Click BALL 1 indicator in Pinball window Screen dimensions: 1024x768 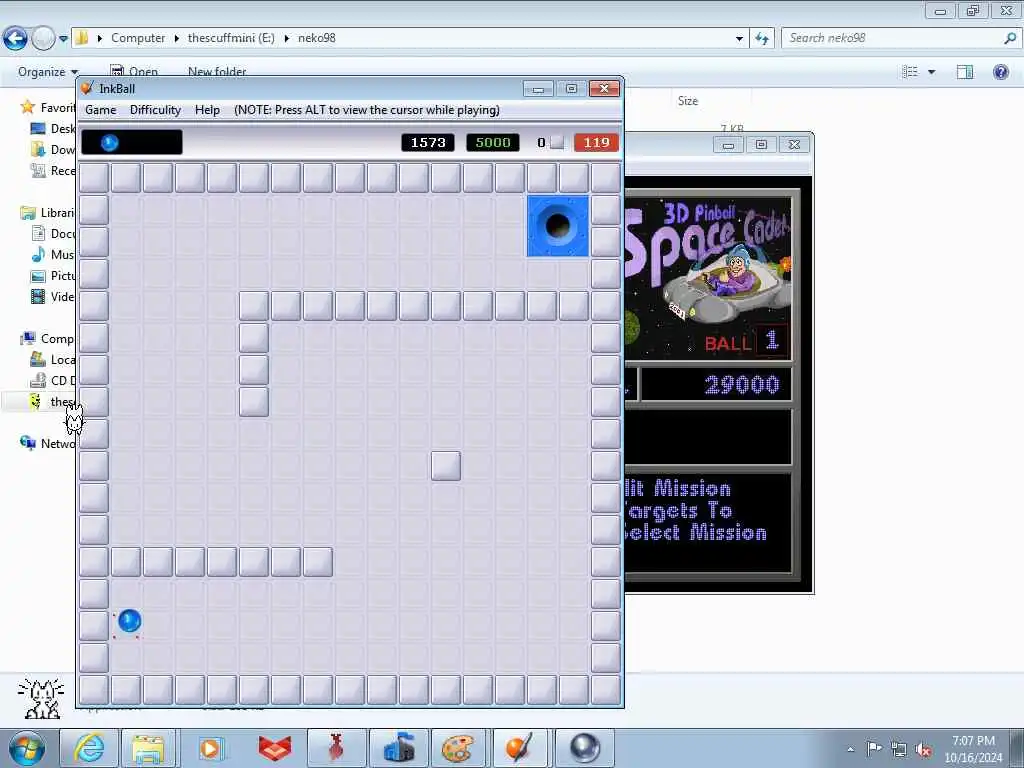pos(746,342)
